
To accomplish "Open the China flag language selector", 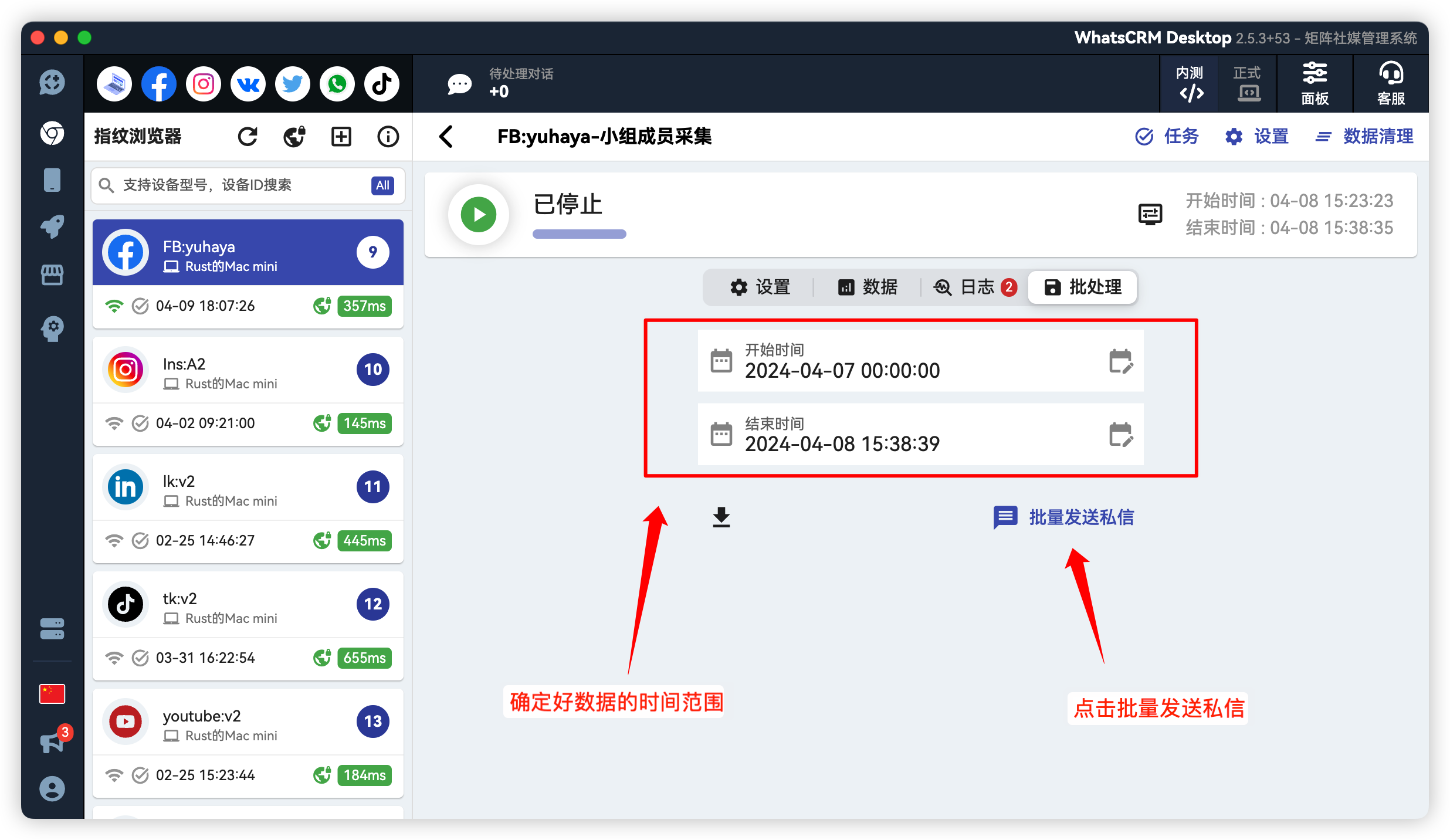I will (x=52, y=693).
